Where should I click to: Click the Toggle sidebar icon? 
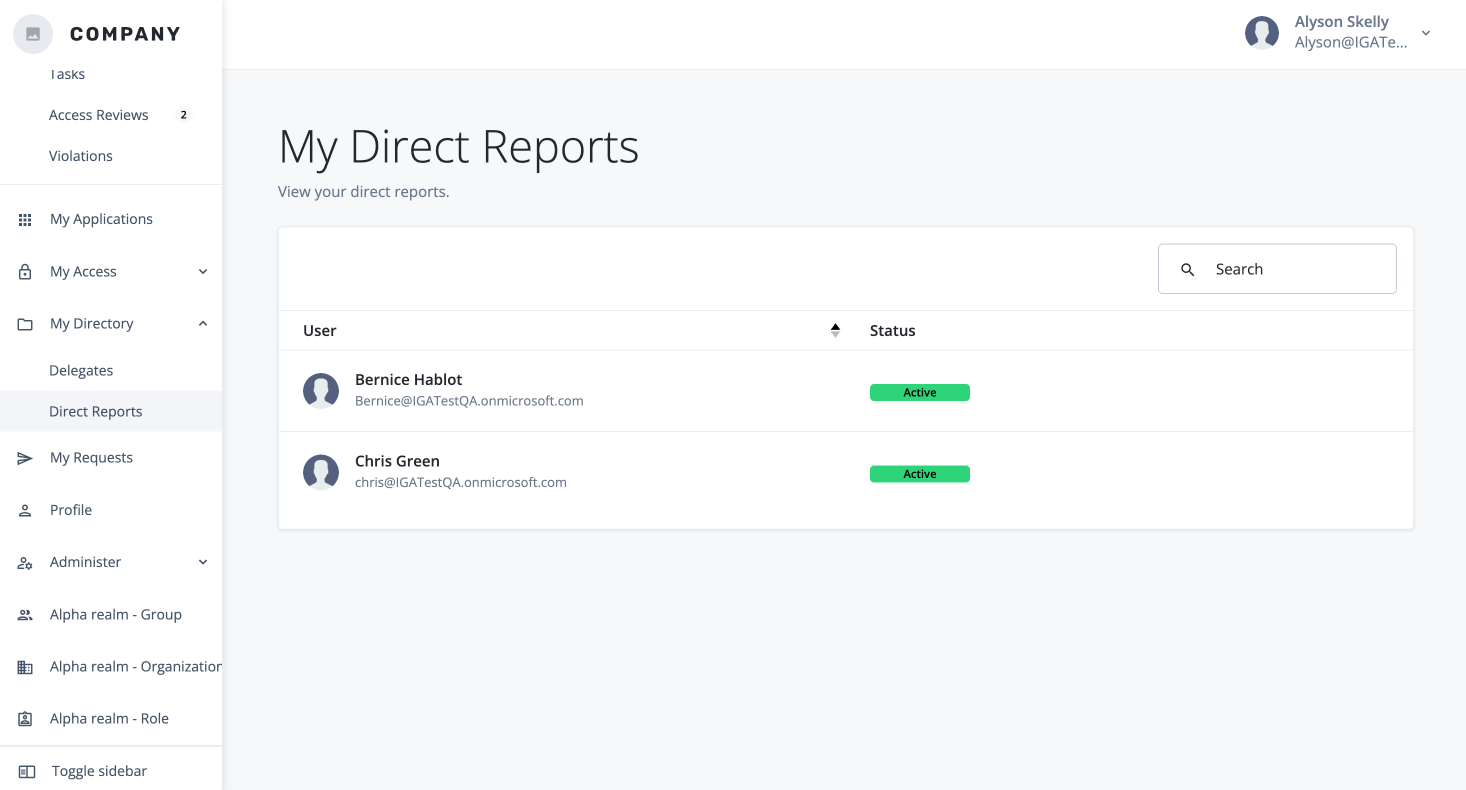[x=25, y=771]
